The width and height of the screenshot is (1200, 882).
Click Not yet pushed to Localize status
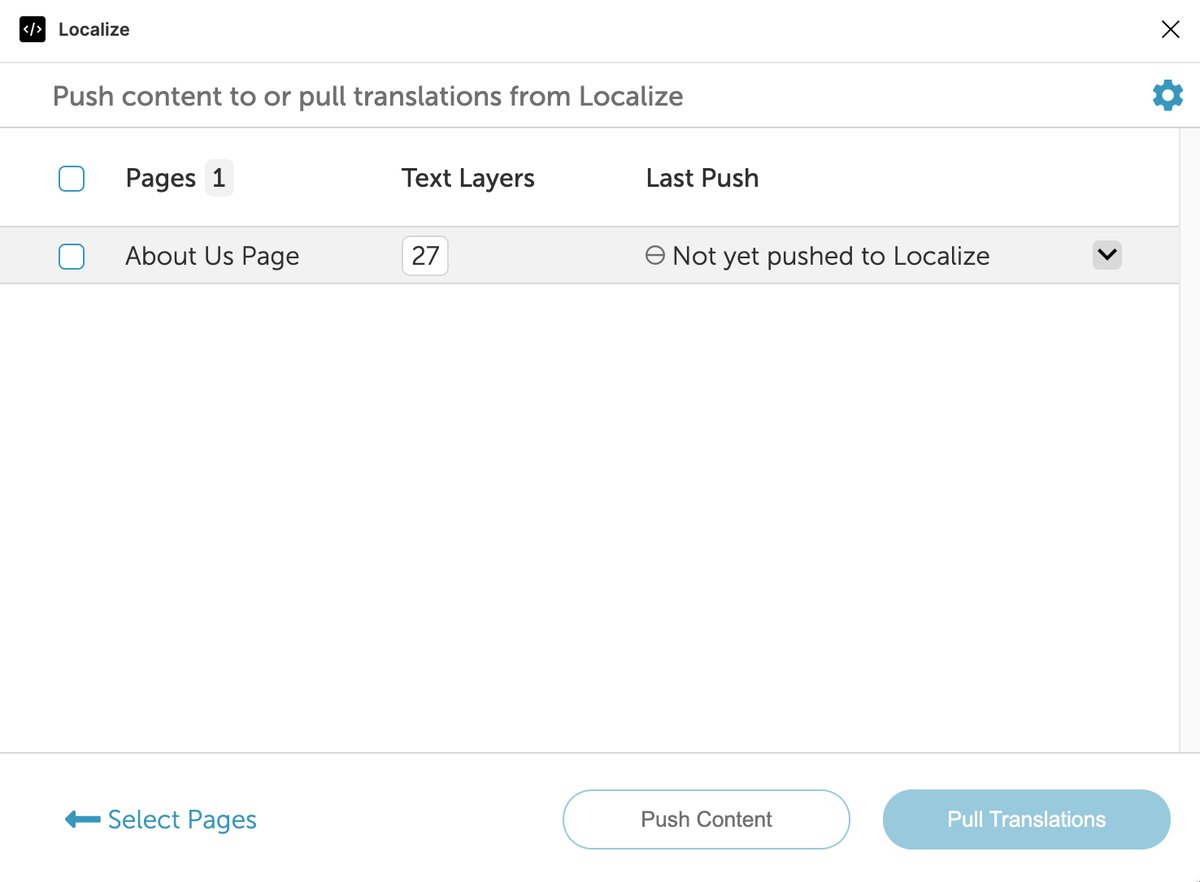pyautogui.click(x=830, y=256)
